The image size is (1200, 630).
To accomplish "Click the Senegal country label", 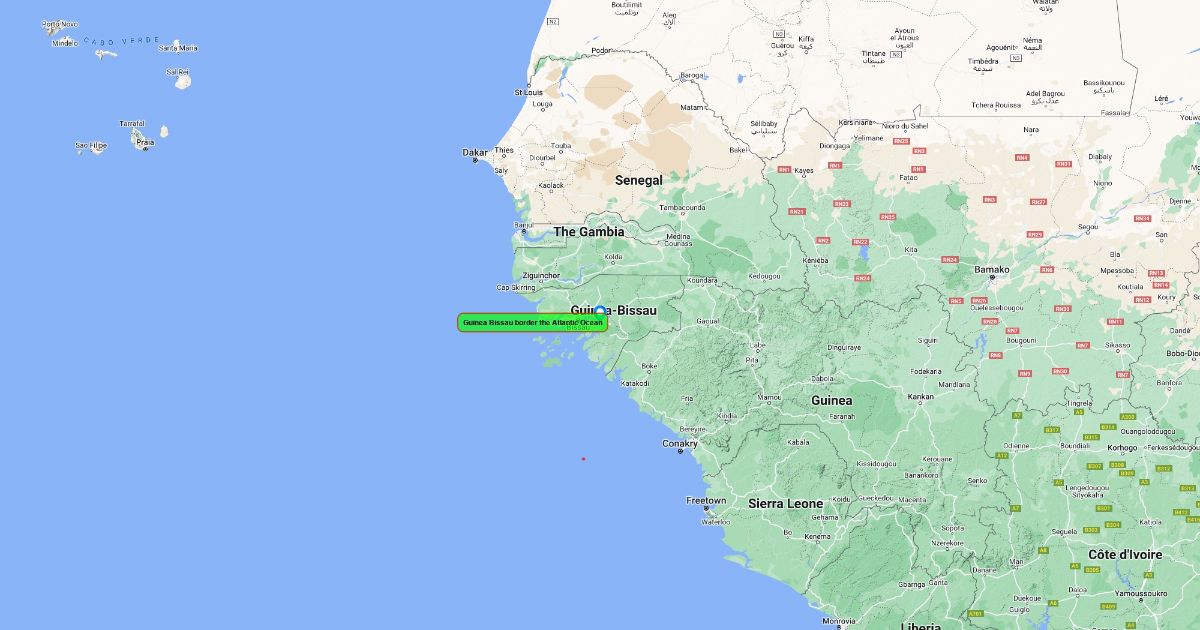I will (638, 180).
